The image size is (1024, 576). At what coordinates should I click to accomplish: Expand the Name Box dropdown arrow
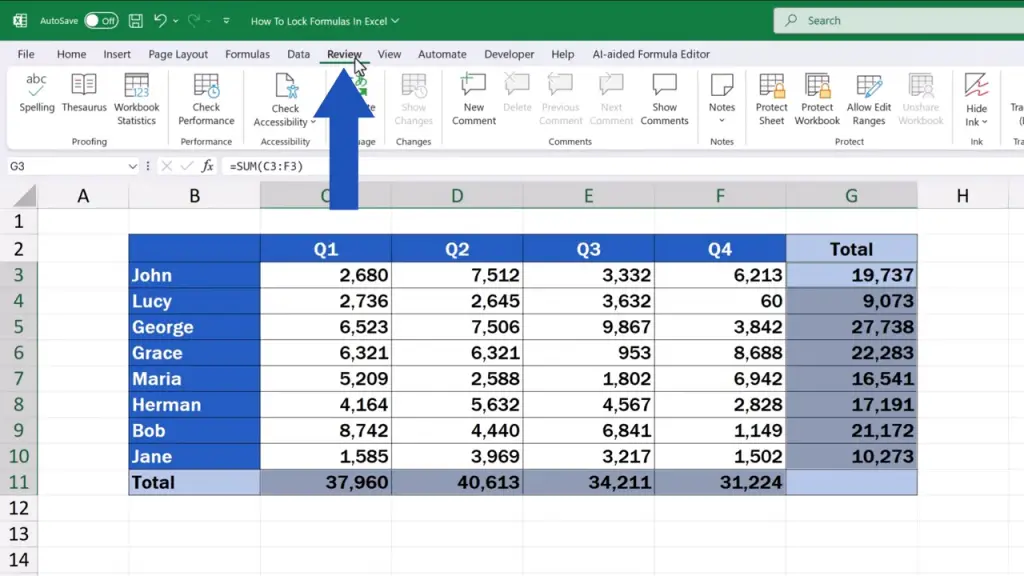click(x=132, y=167)
